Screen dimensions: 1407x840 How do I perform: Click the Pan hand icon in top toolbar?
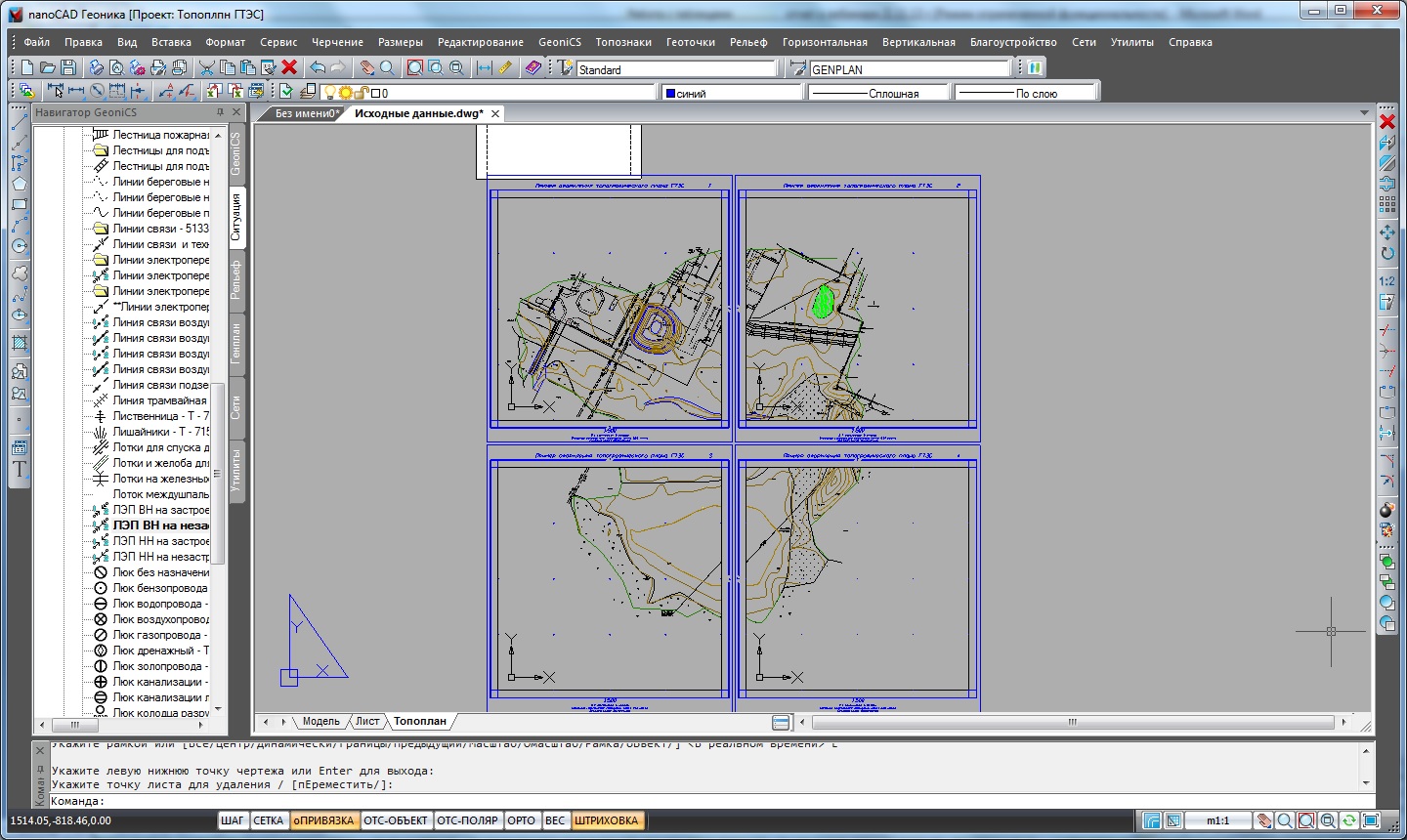pos(367,67)
